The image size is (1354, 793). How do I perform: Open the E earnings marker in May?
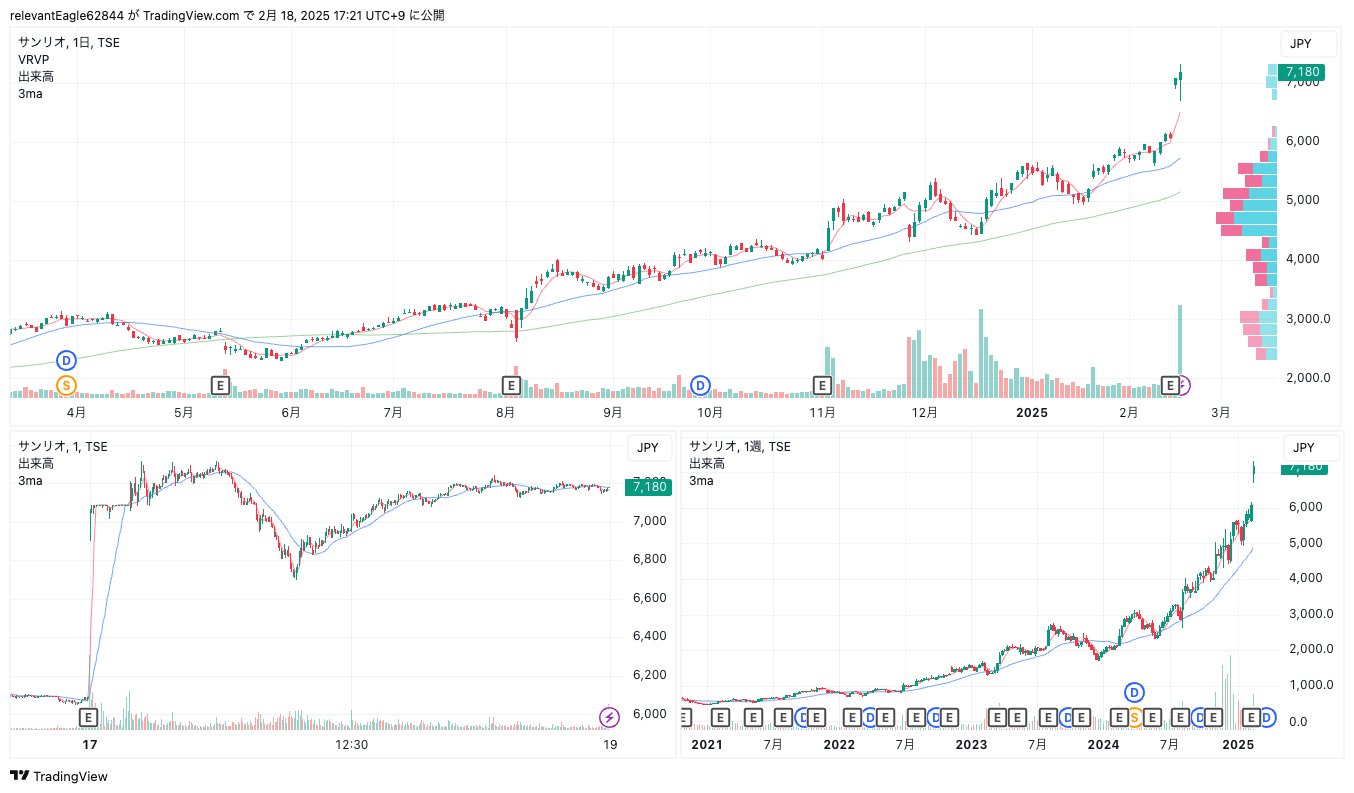(221, 385)
